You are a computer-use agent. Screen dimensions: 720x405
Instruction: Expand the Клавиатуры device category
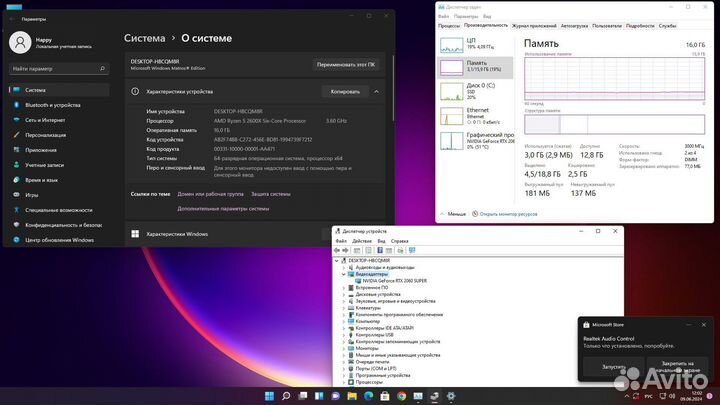[x=345, y=307]
